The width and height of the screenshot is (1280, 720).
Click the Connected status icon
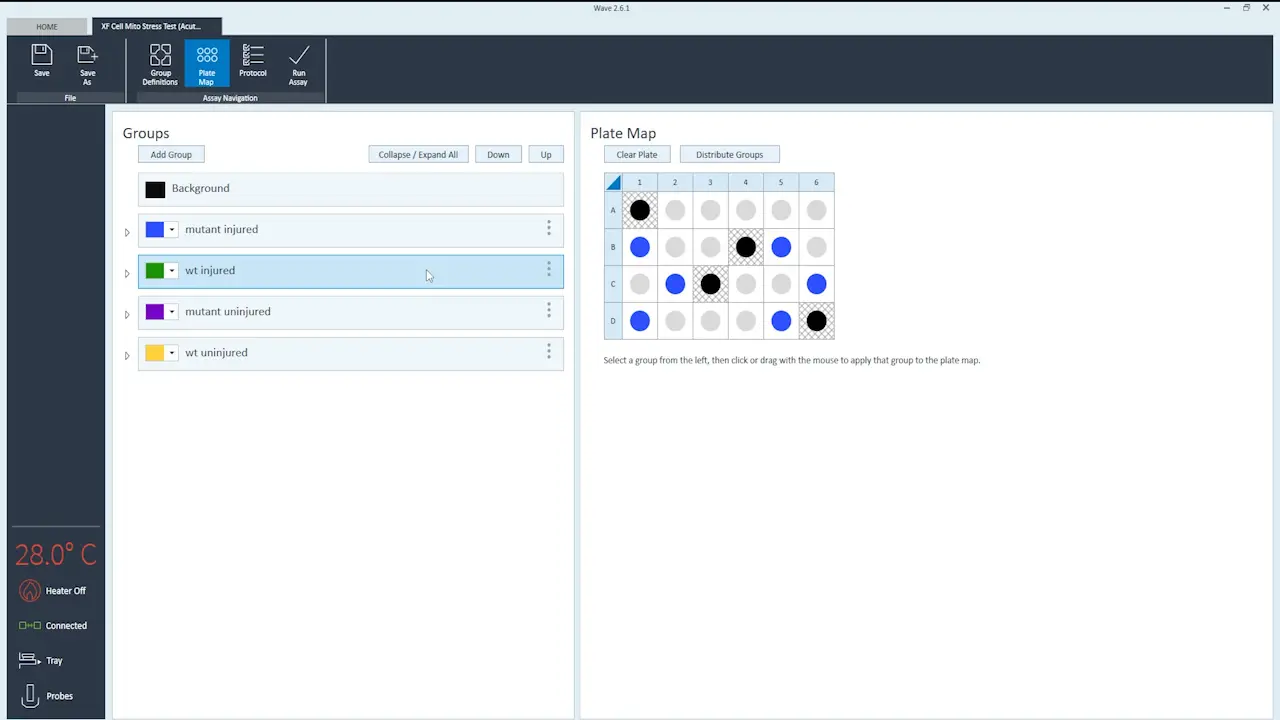(29, 626)
